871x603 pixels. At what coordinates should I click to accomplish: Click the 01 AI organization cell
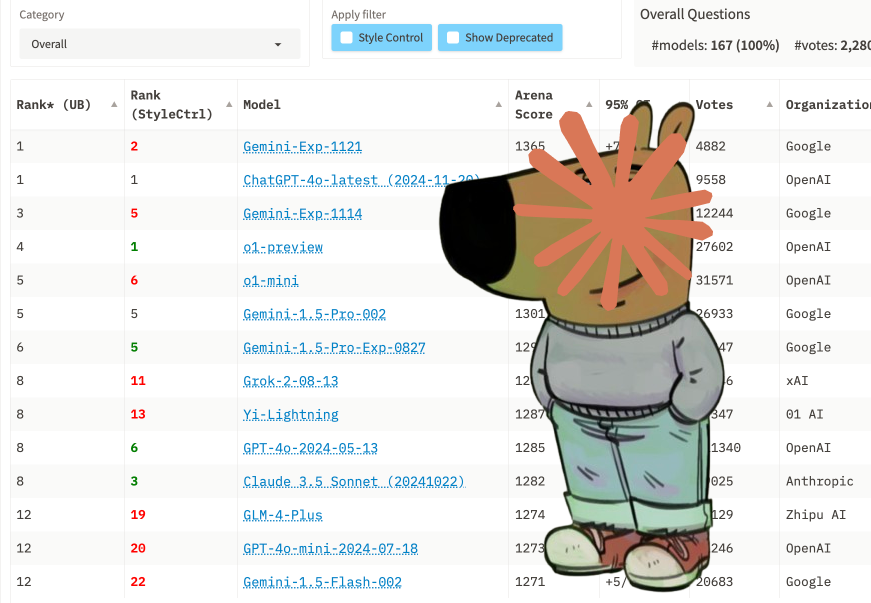[804, 414]
